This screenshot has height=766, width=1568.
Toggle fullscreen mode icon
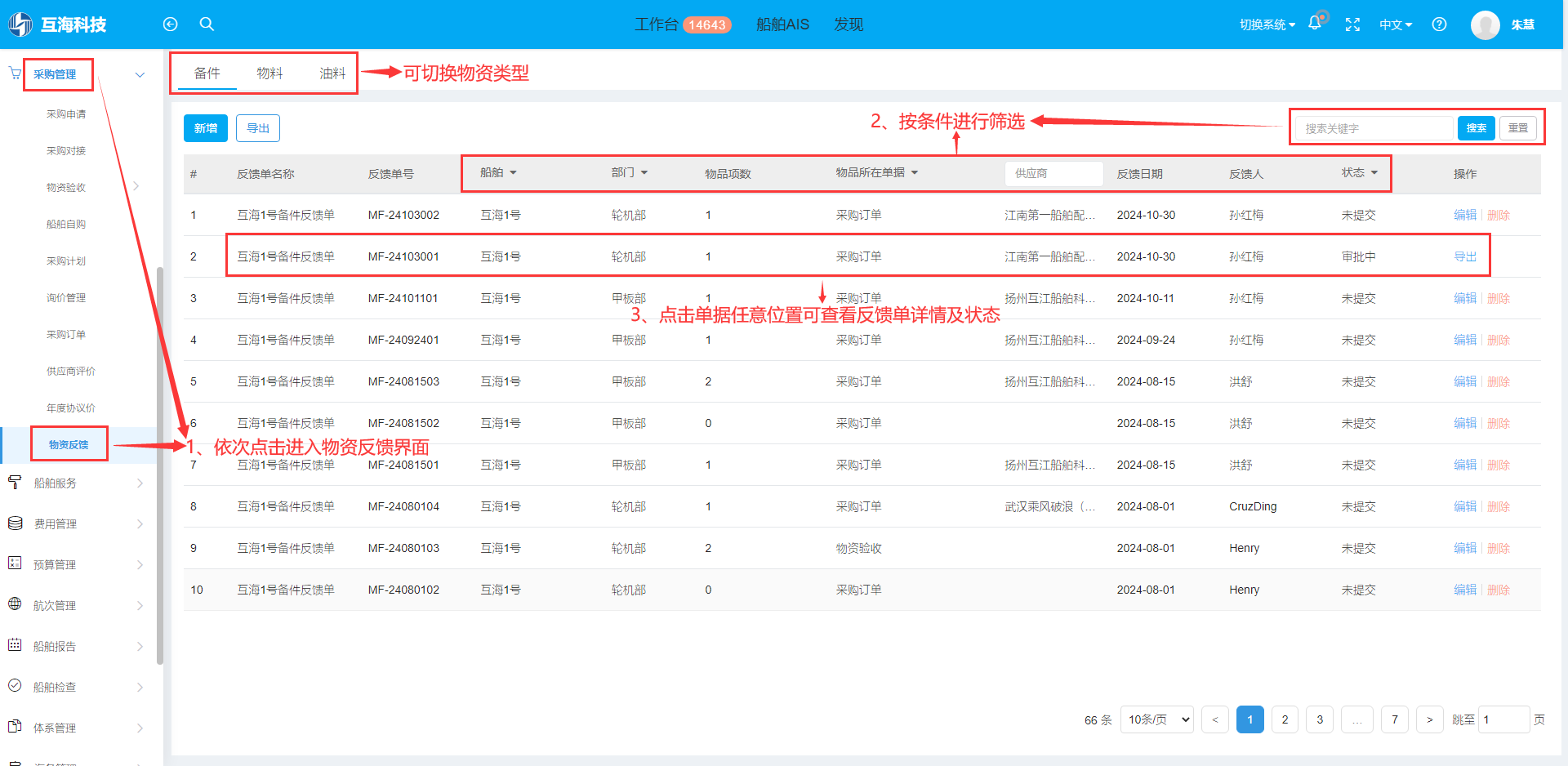pyautogui.click(x=1352, y=24)
